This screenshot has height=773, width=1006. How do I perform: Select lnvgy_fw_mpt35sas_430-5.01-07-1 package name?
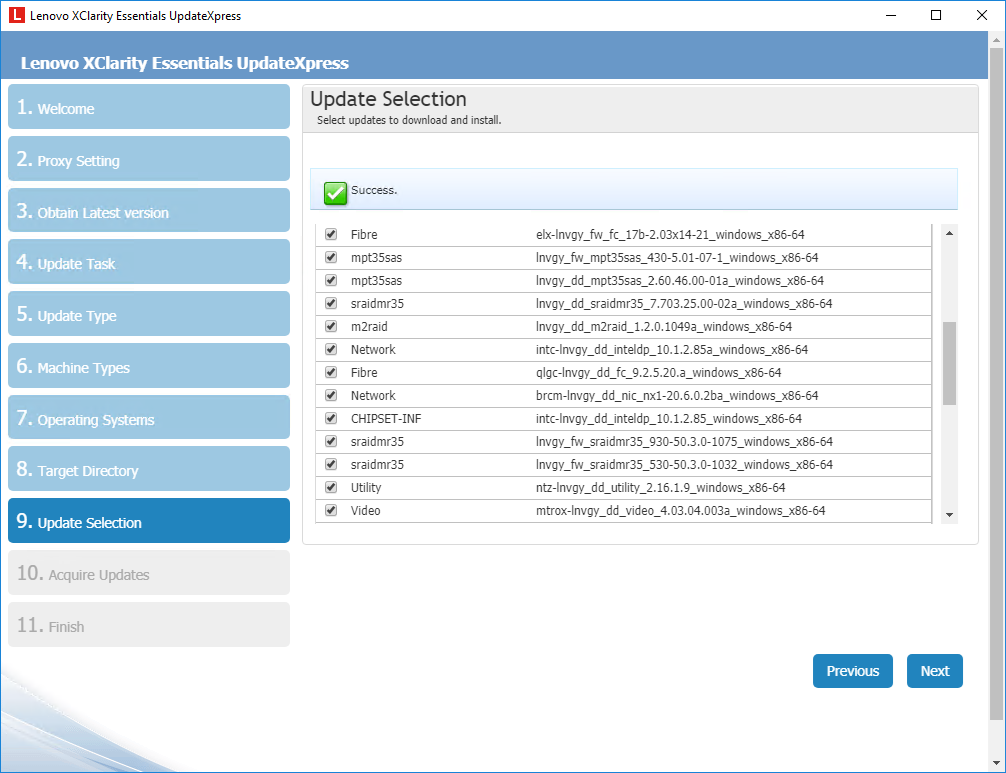tap(677, 257)
